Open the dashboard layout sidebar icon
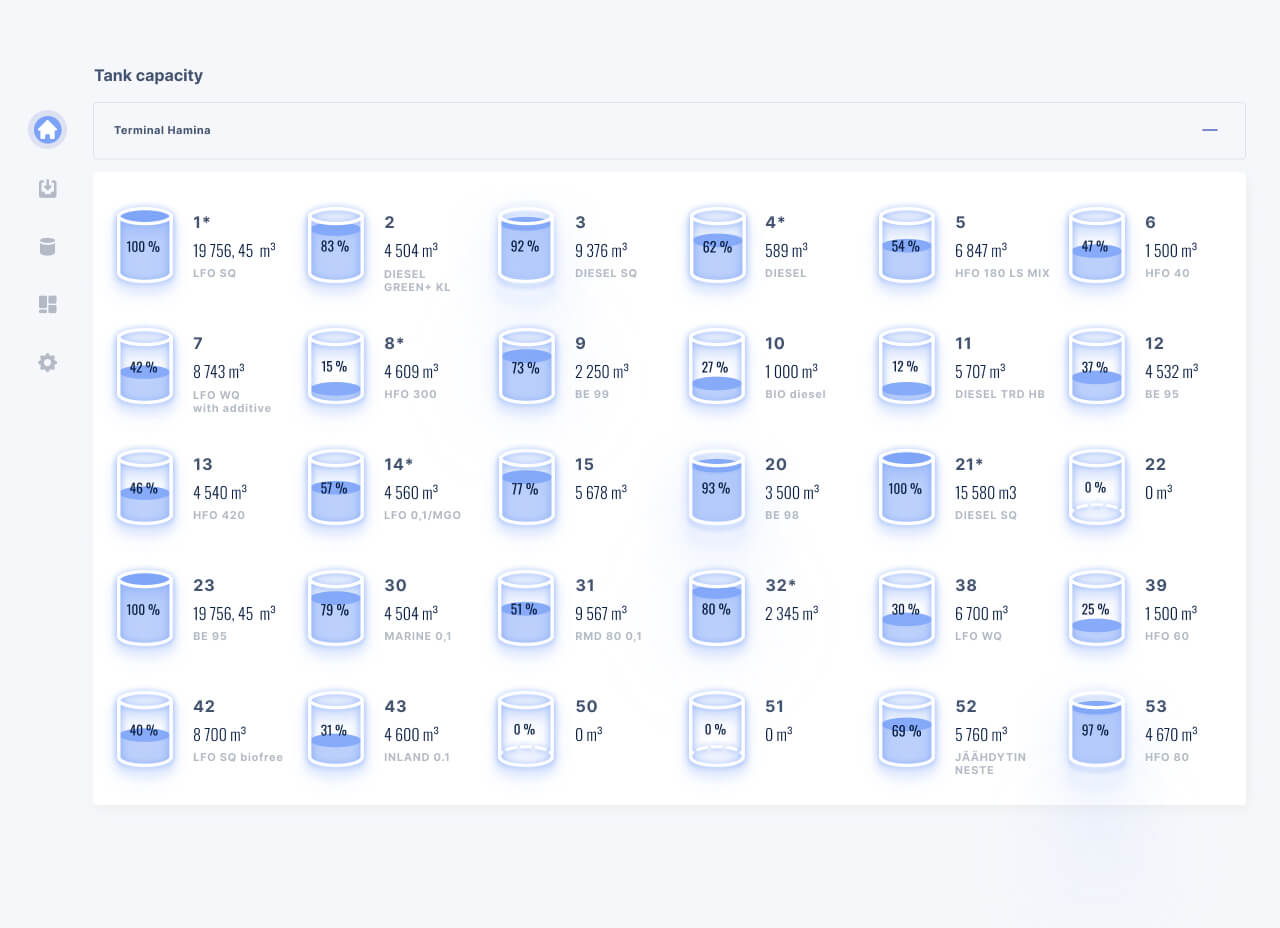Viewport: 1280px width, 928px height. [47, 304]
